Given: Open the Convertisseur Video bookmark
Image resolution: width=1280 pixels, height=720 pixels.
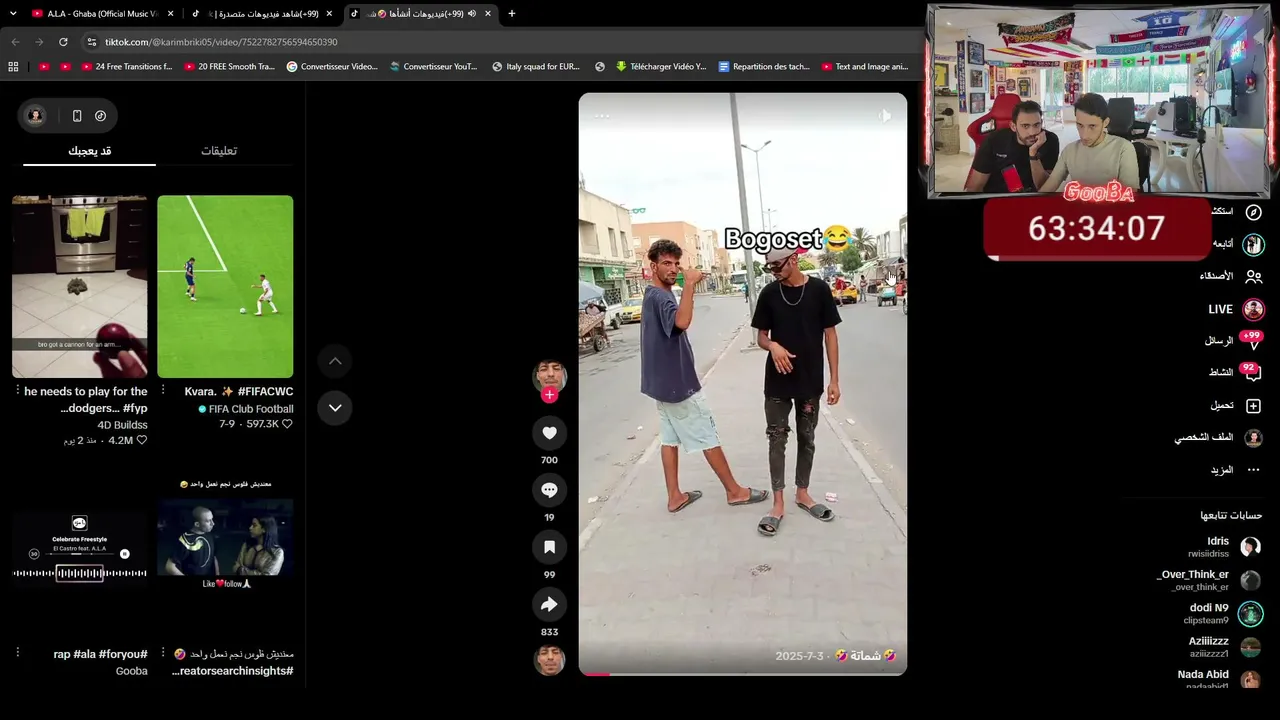Looking at the screenshot, I should [x=332, y=67].
